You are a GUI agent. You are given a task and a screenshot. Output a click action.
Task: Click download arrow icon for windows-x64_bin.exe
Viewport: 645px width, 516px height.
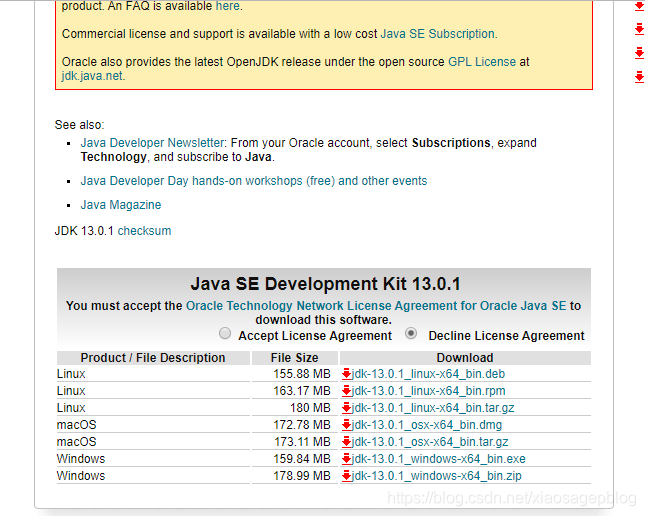(x=346, y=459)
